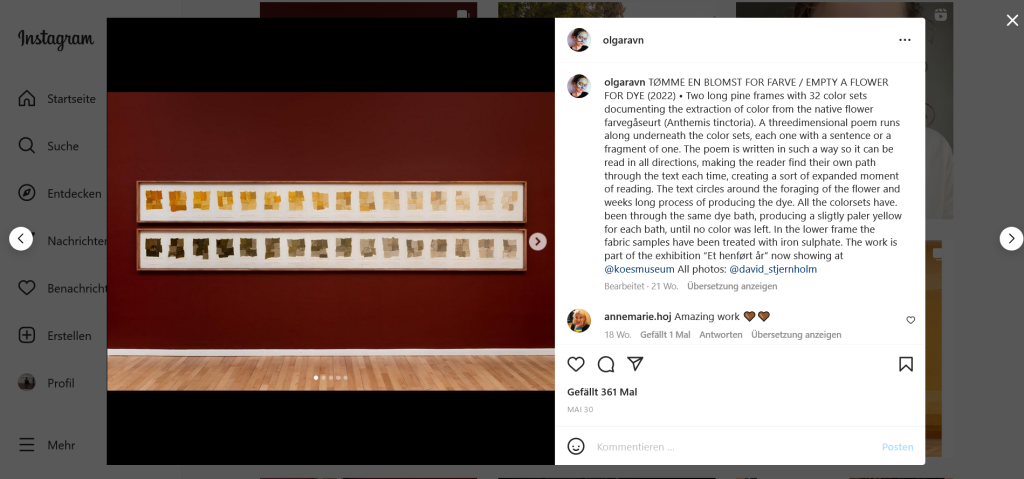Open the @david_stjernholm mention link
This screenshot has width=1024, height=479.
point(773,269)
